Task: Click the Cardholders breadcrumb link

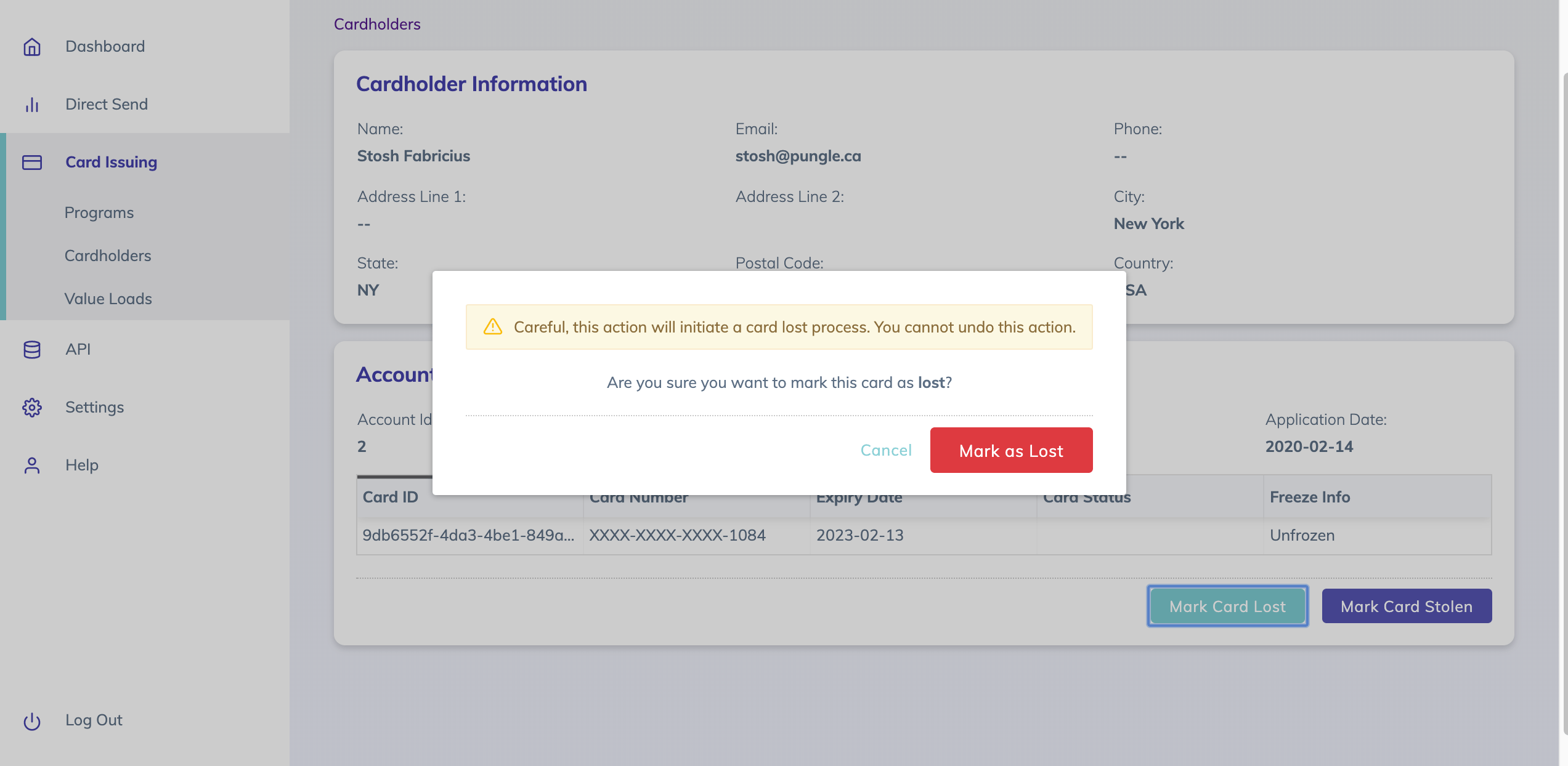Action: (376, 24)
